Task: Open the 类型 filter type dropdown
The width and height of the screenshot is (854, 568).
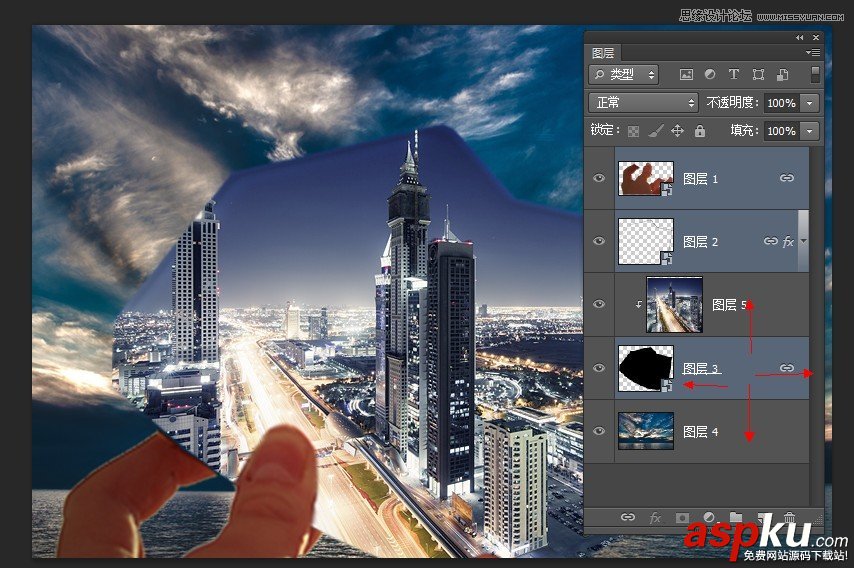Action: [x=624, y=75]
